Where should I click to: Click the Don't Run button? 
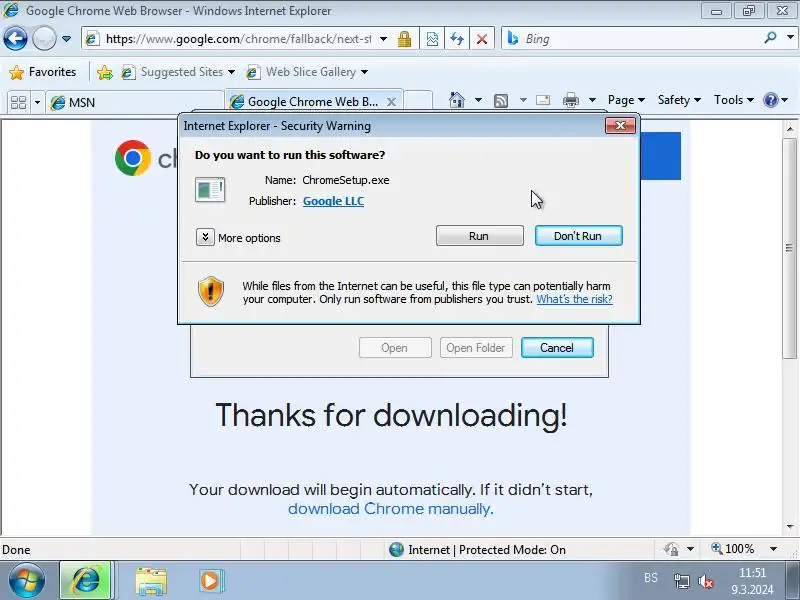579,236
